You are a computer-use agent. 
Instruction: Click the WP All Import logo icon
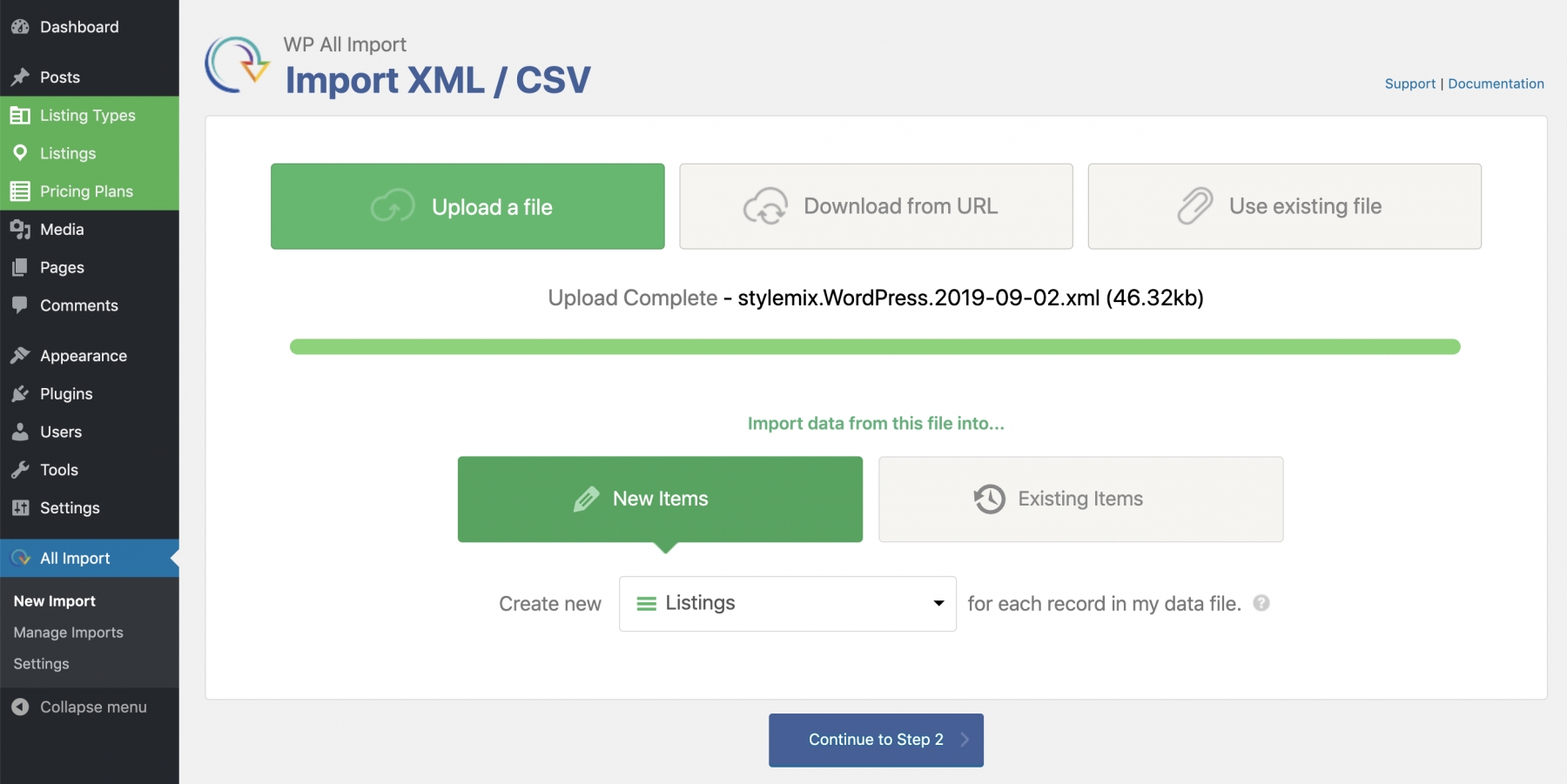237,64
